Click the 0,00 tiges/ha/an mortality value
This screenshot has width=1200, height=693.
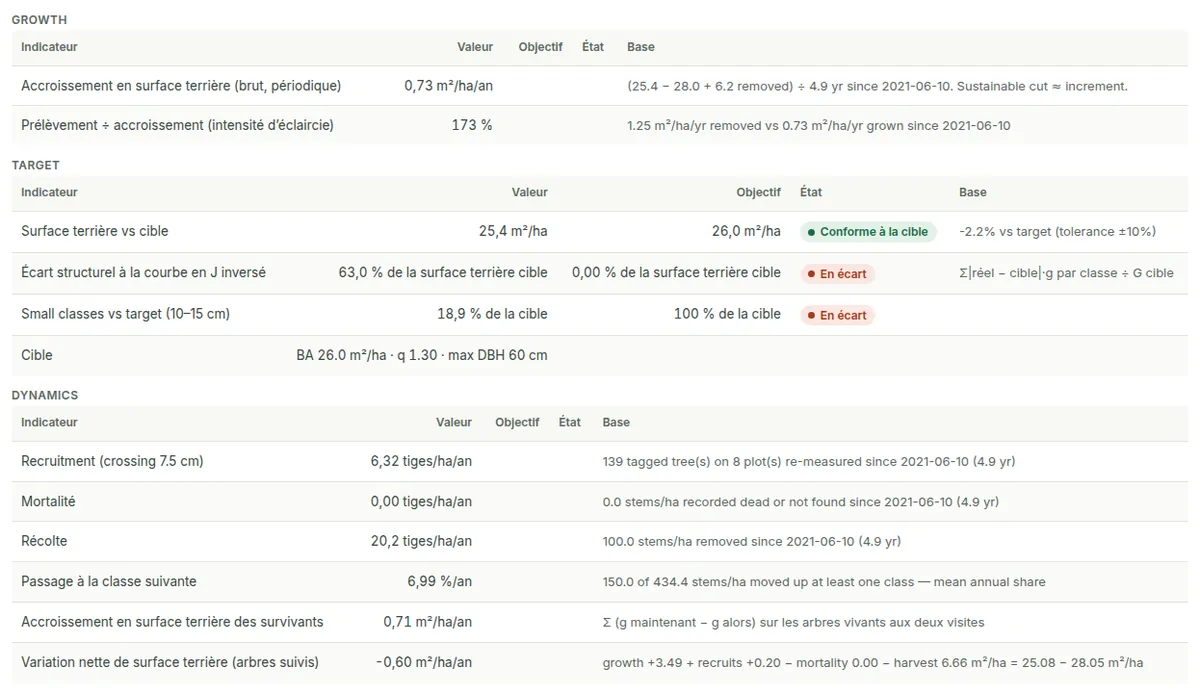[x=421, y=501]
